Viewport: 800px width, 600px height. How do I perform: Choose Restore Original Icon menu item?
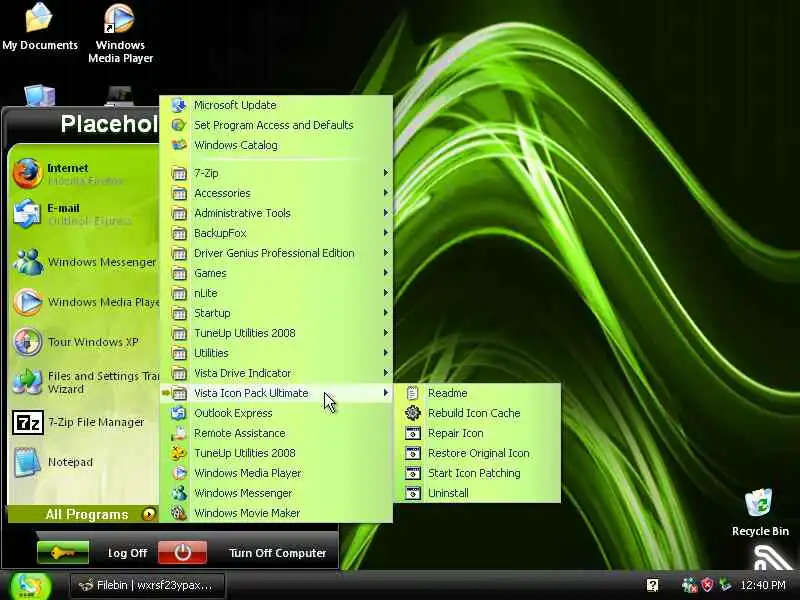click(478, 453)
